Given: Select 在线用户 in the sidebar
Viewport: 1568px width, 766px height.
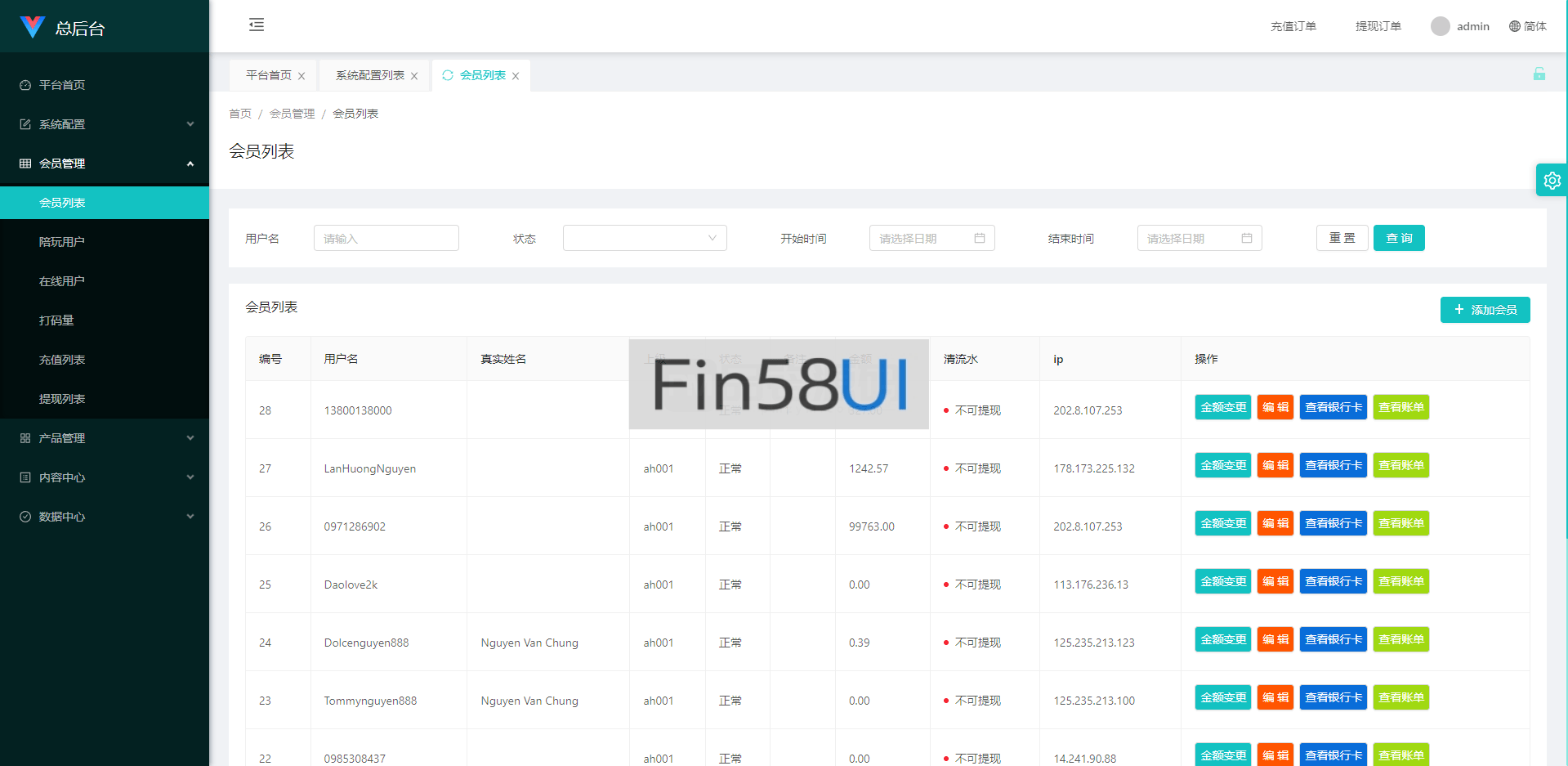Looking at the screenshot, I should 62,281.
